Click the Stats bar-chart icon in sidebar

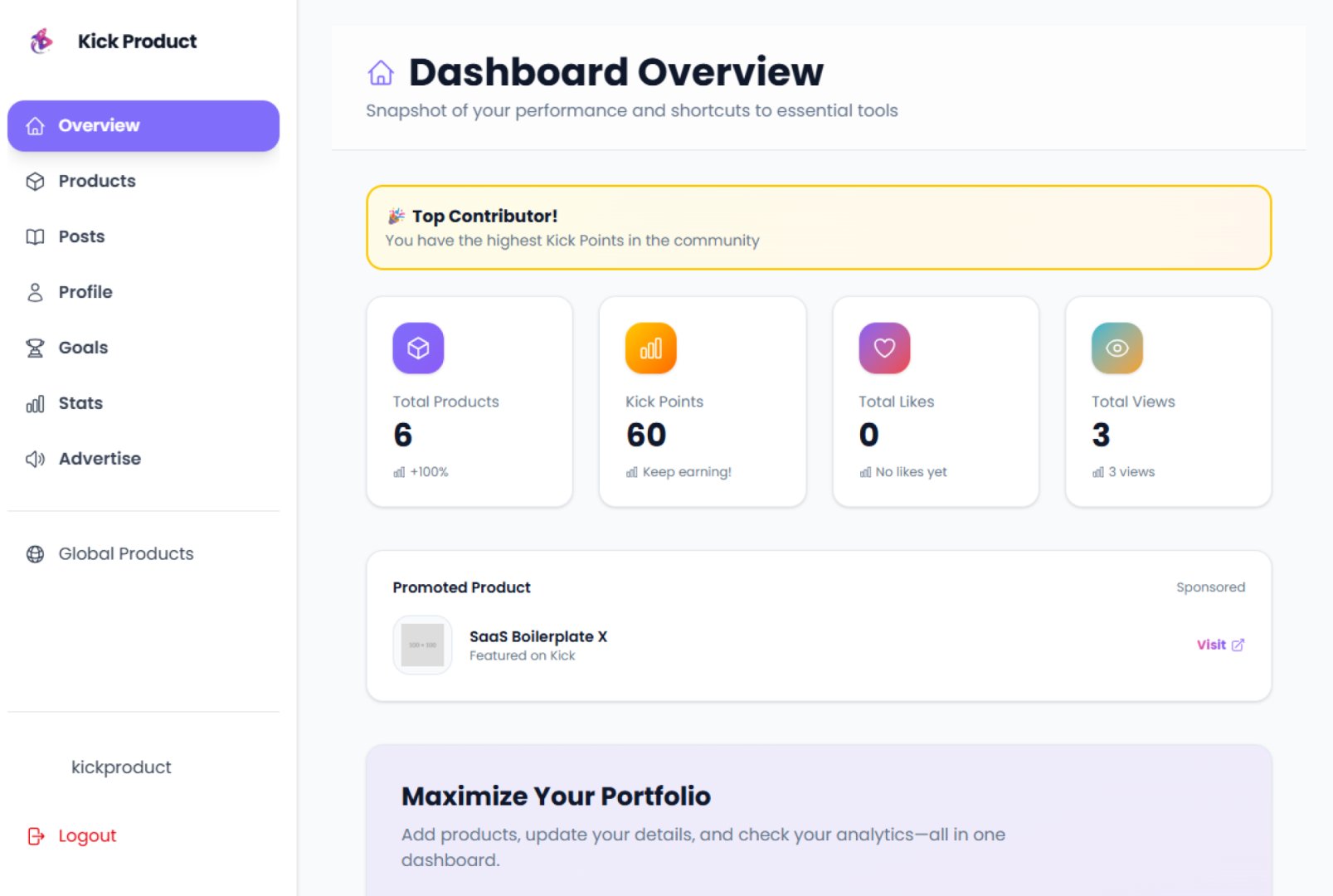click(x=35, y=403)
